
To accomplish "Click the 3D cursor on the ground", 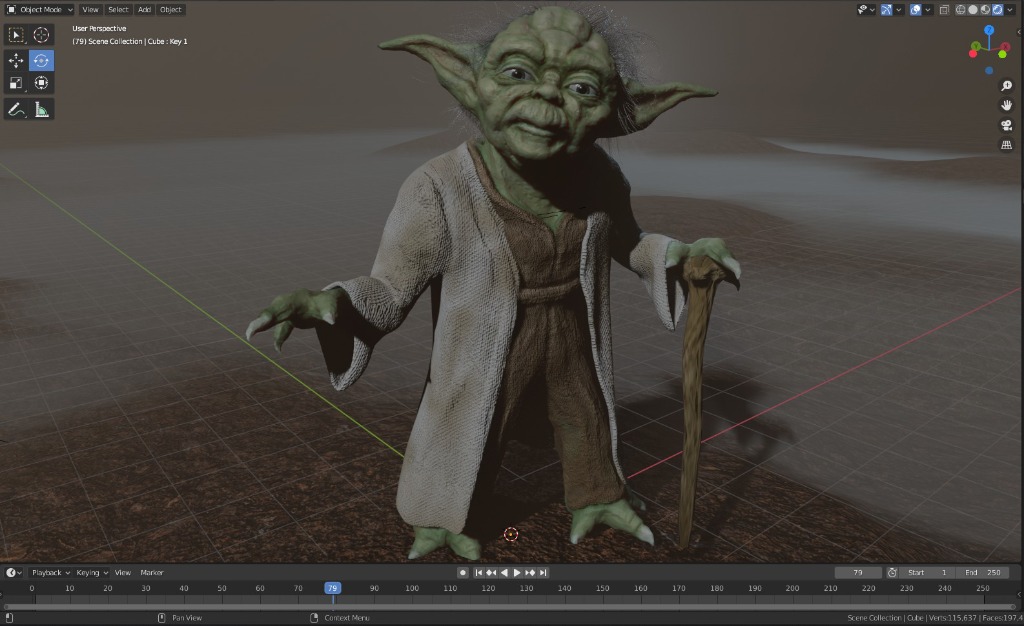I will point(511,535).
